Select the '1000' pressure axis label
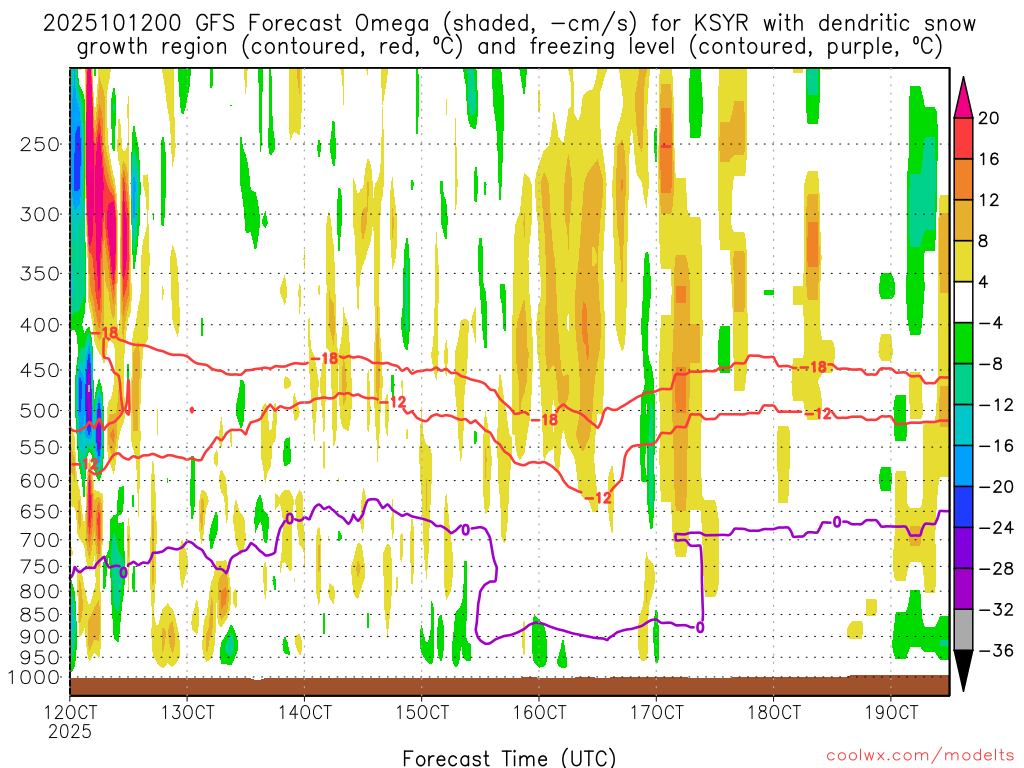Viewport: 1024px width, 768px height. click(x=35, y=677)
